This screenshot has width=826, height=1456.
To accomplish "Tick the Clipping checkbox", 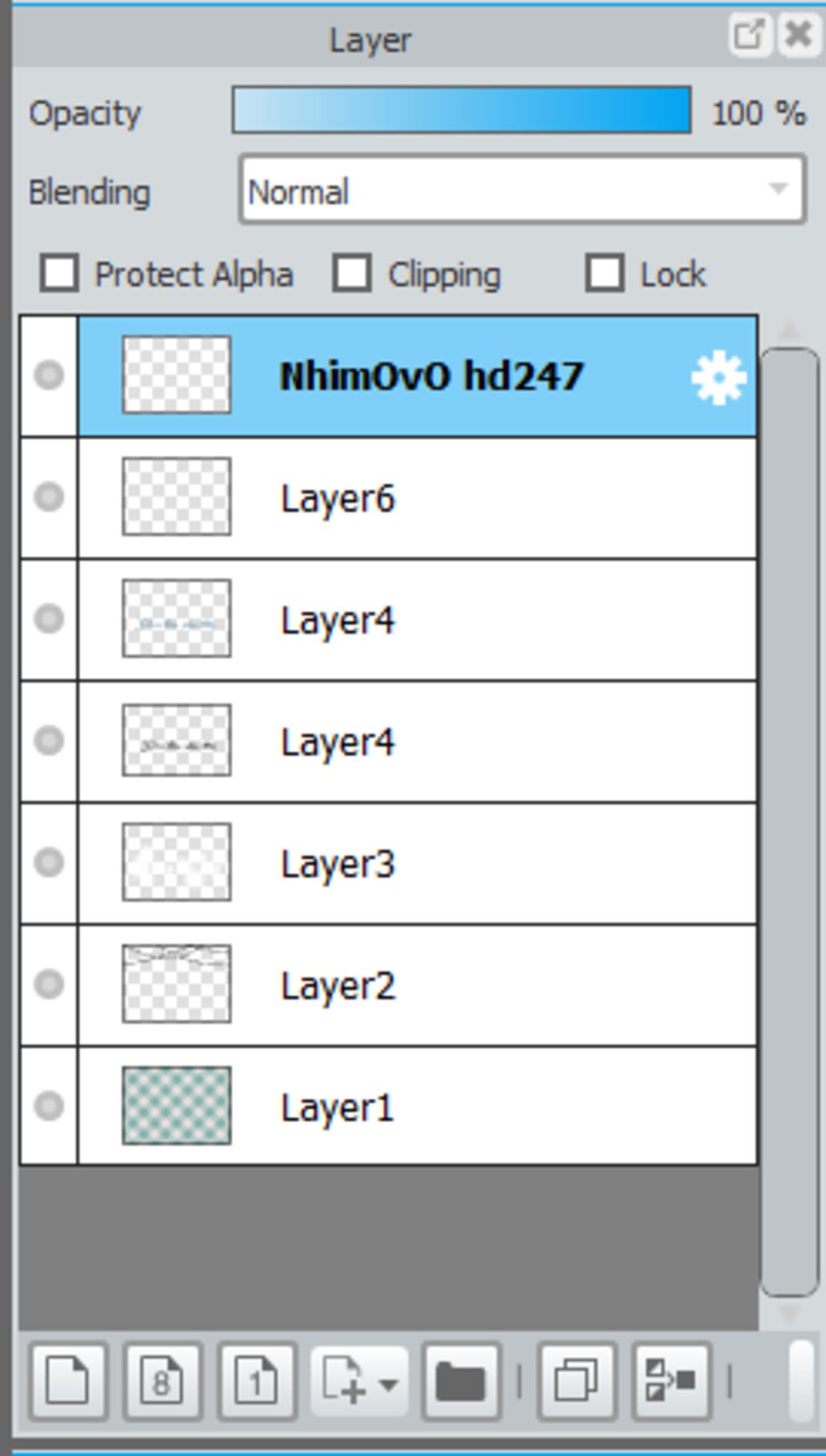I will (x=353, y=272).
